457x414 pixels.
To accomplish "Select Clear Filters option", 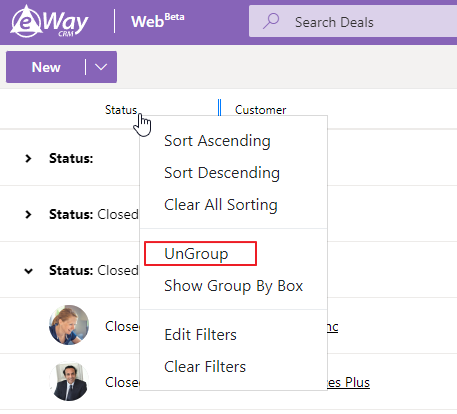I will point(205,367).
